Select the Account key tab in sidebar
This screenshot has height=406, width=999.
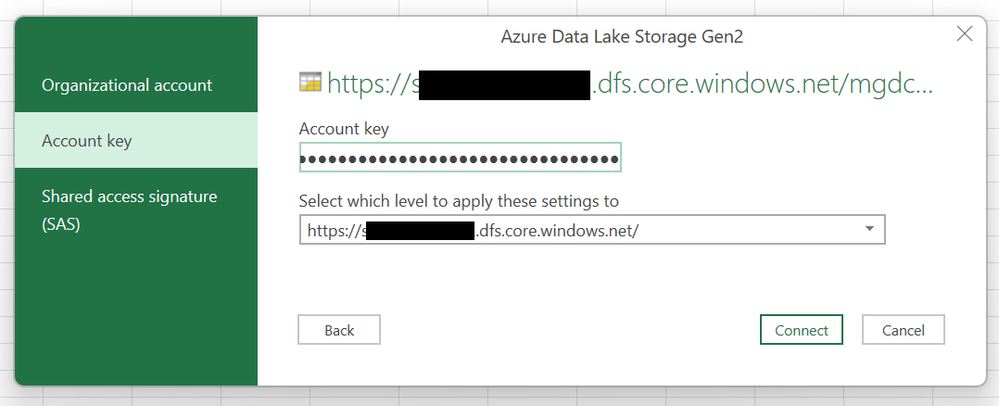click(87, 141)
